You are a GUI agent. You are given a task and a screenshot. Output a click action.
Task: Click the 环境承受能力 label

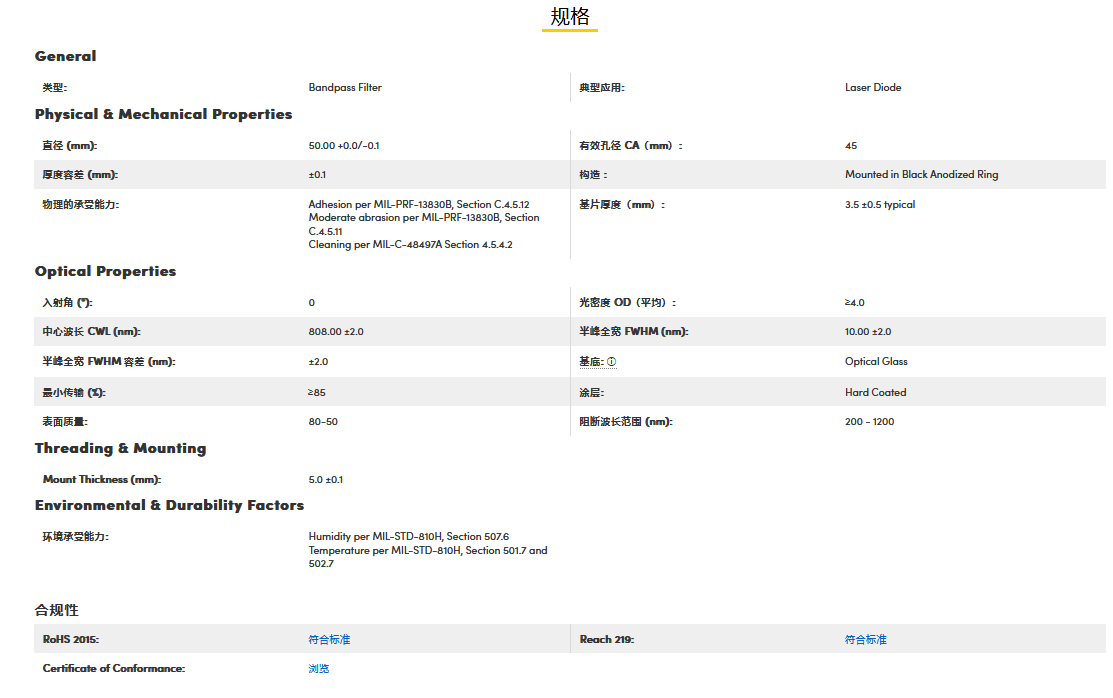(75, 537)
